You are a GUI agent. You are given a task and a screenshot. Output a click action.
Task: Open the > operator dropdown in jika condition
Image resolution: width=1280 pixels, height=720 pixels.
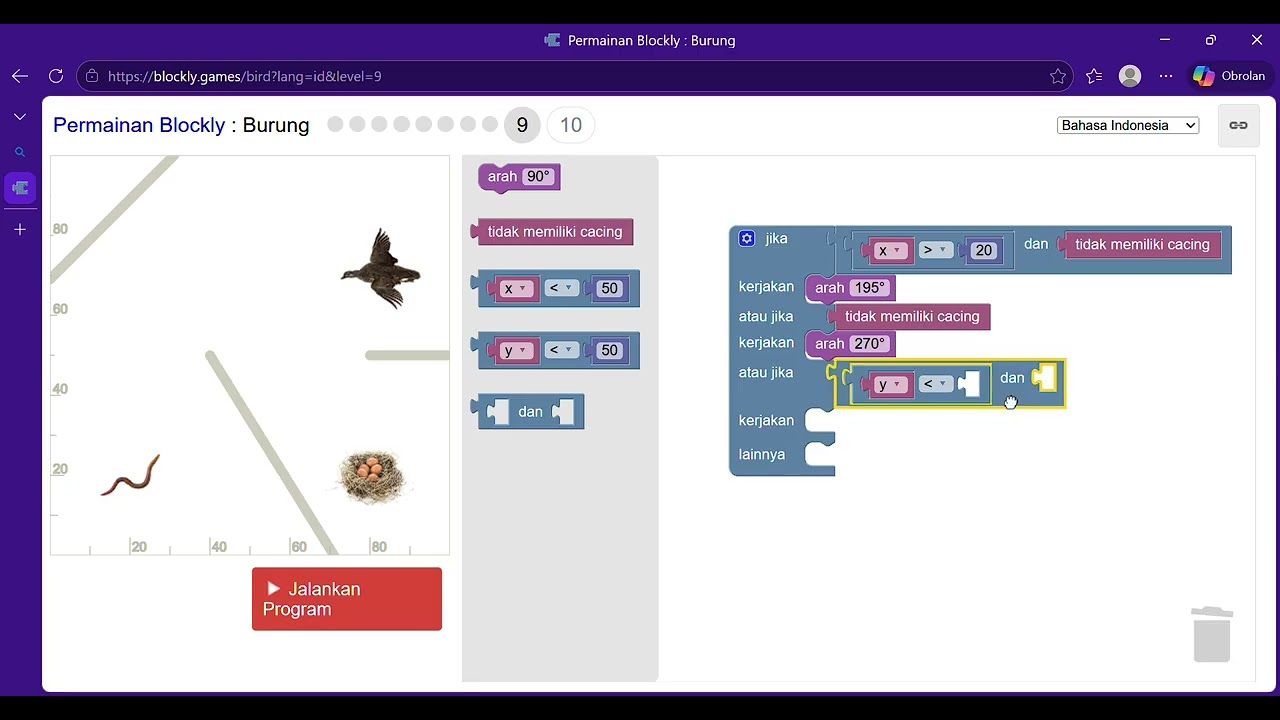[x=935, y=250]
